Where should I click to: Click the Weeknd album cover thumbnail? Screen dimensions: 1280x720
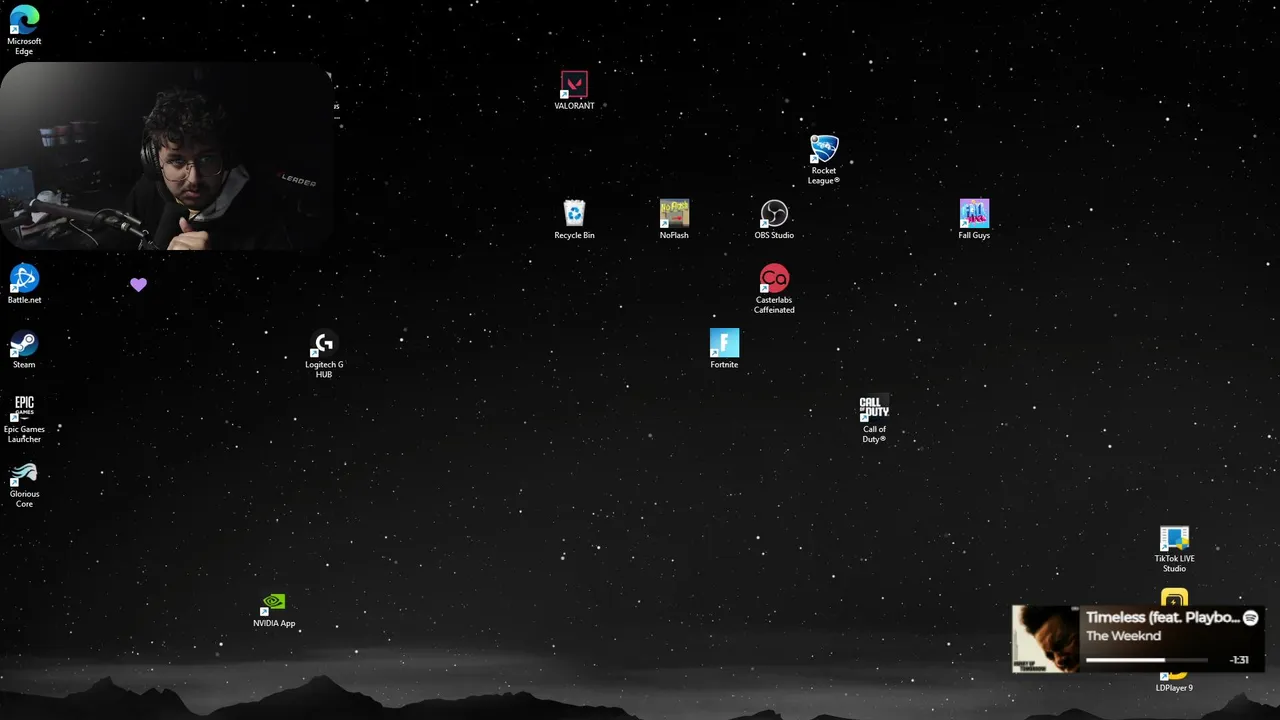coord(1045,639)
